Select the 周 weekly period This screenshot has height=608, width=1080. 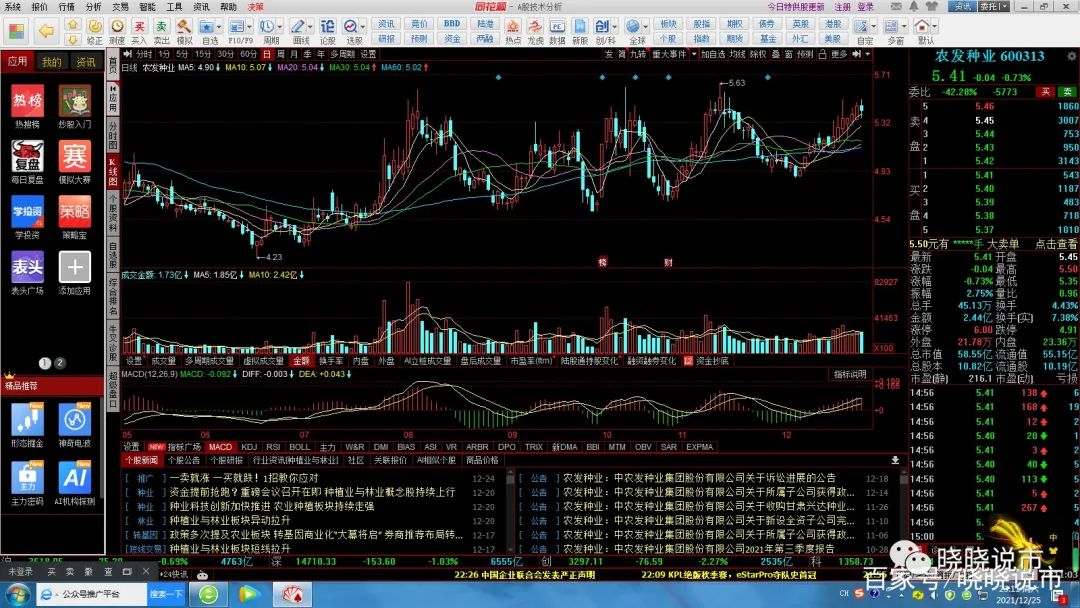point(280,54)
